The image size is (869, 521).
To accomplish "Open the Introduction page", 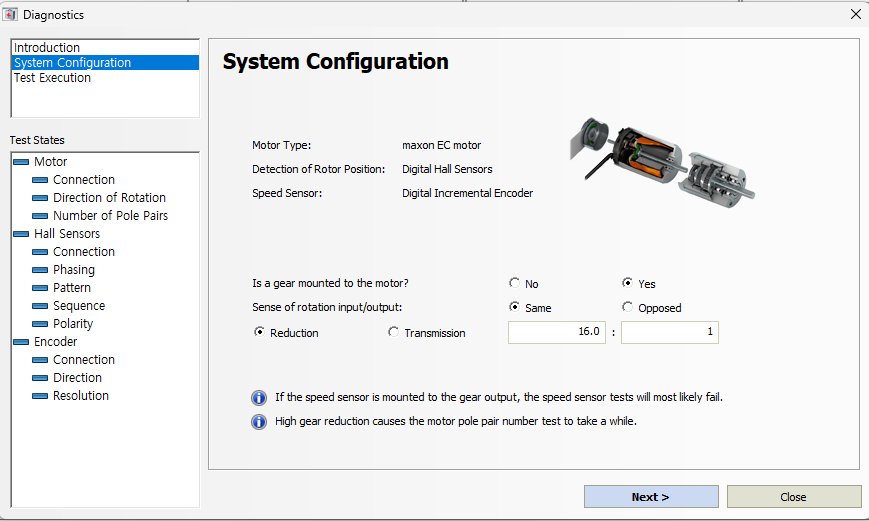I will [x=105, y=48].
